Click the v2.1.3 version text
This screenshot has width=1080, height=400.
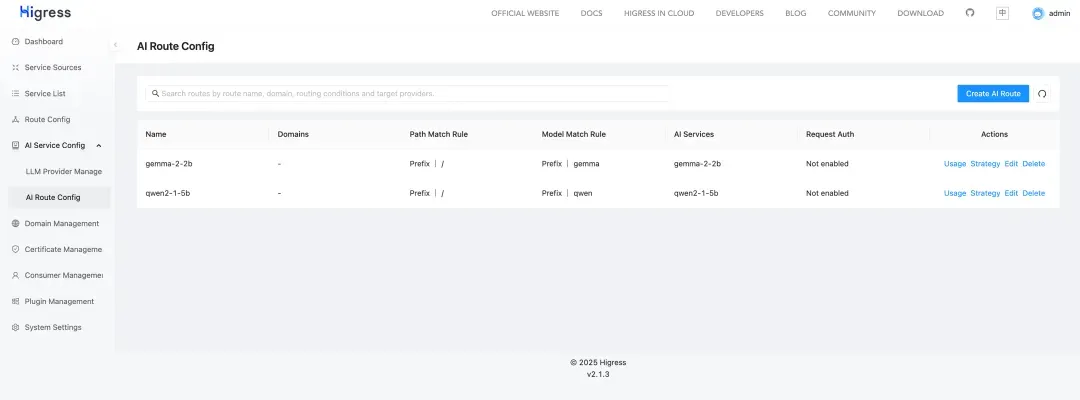598,375
